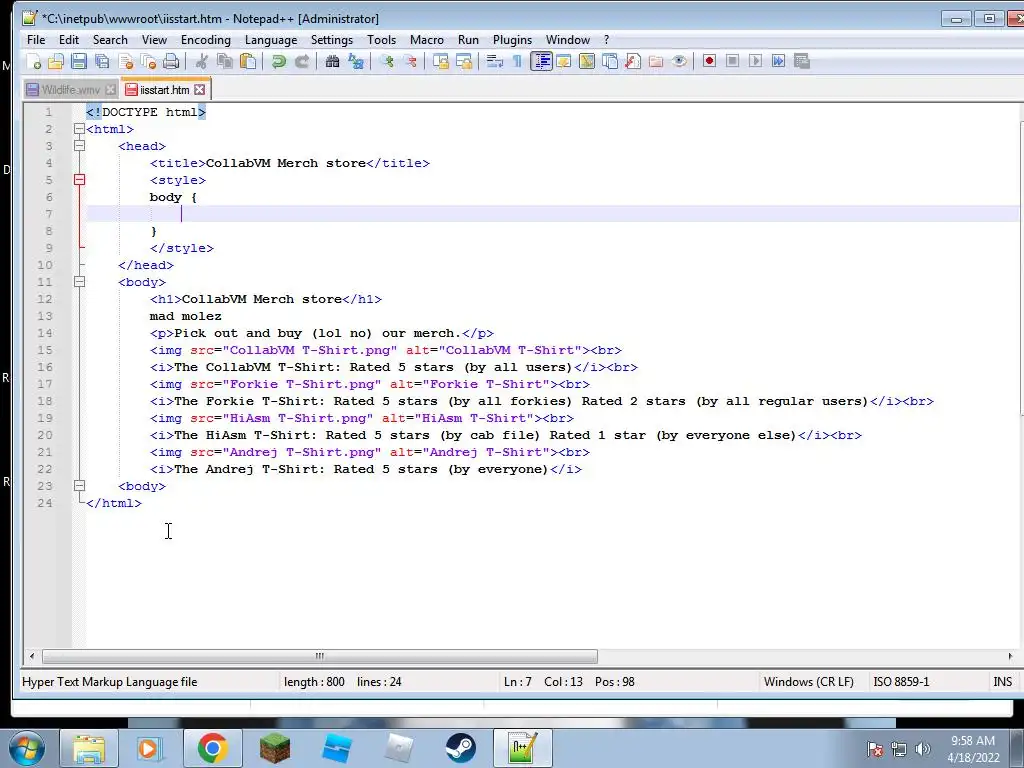Screen dimensions: 1024x768
Task: Click Save Current Recorded Macro icon
Action: click(802, 61)
